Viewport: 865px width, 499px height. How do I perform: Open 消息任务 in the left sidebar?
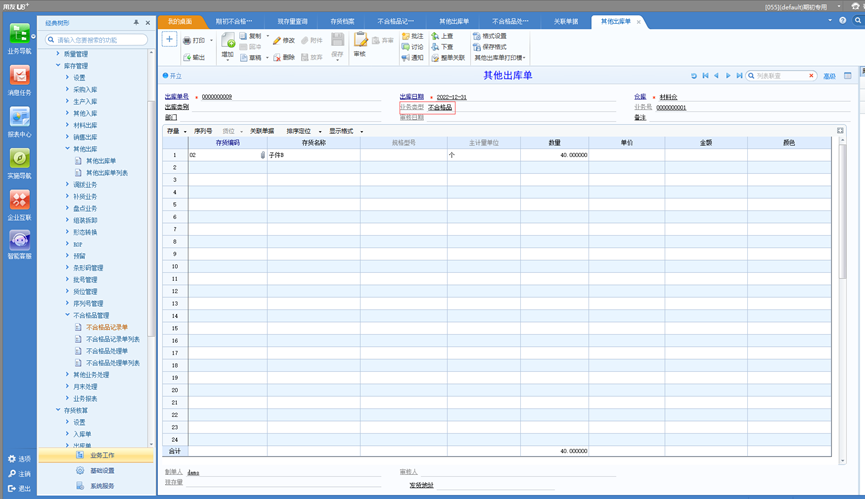19,81
